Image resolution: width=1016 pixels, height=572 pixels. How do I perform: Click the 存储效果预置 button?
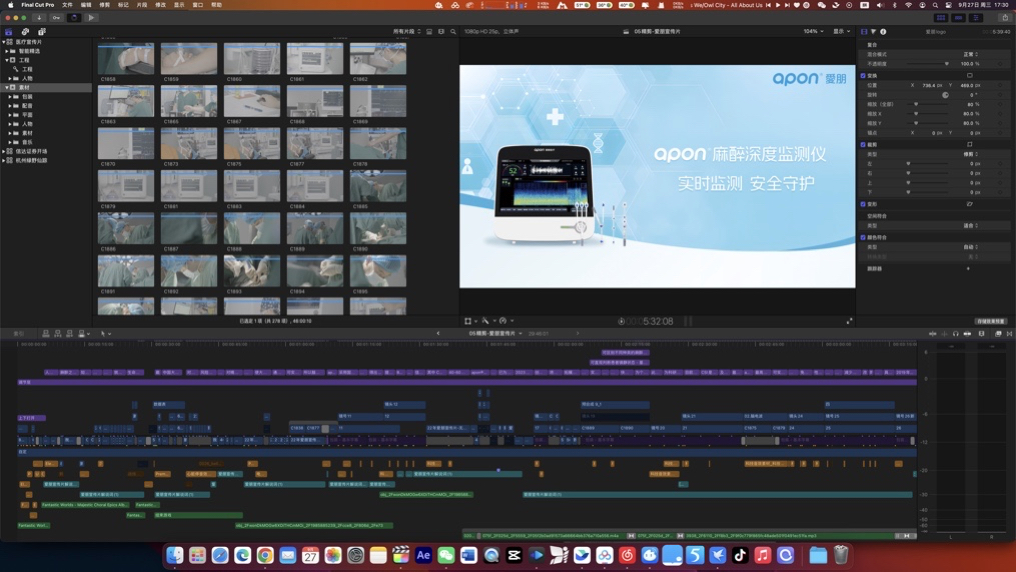point(990,321)
